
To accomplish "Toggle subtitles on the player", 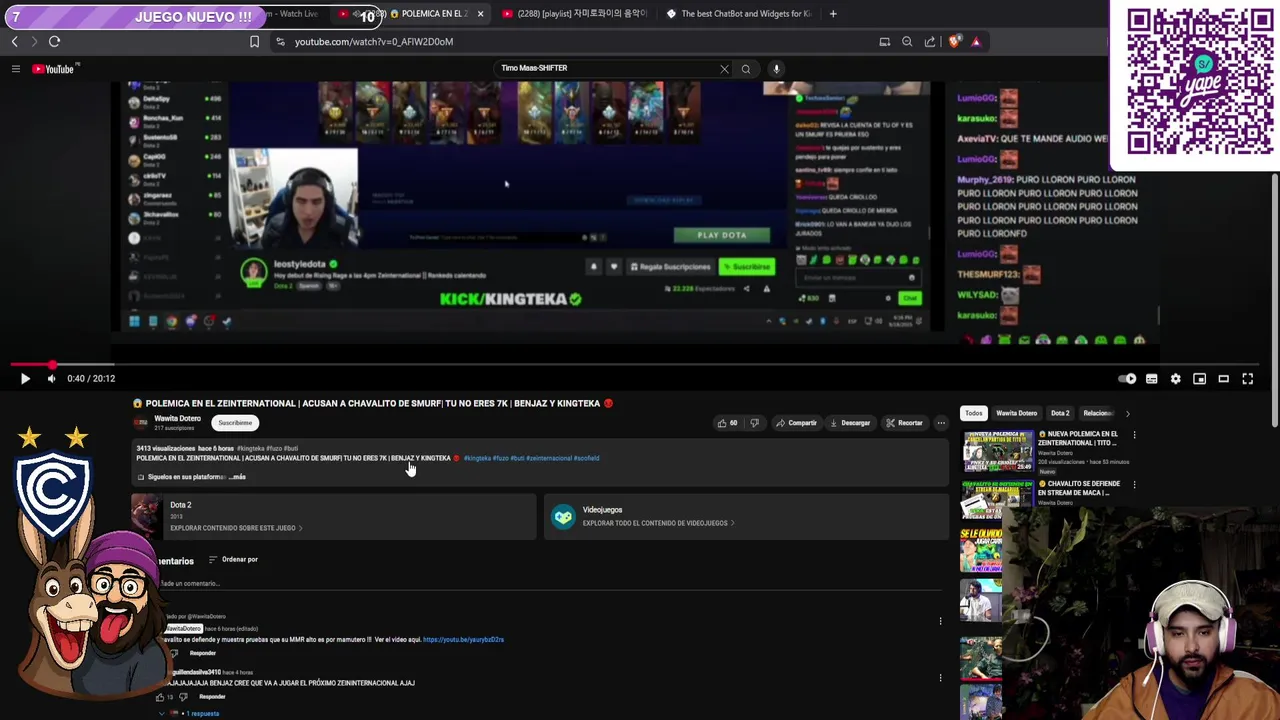I will [x=1152, y=379].
